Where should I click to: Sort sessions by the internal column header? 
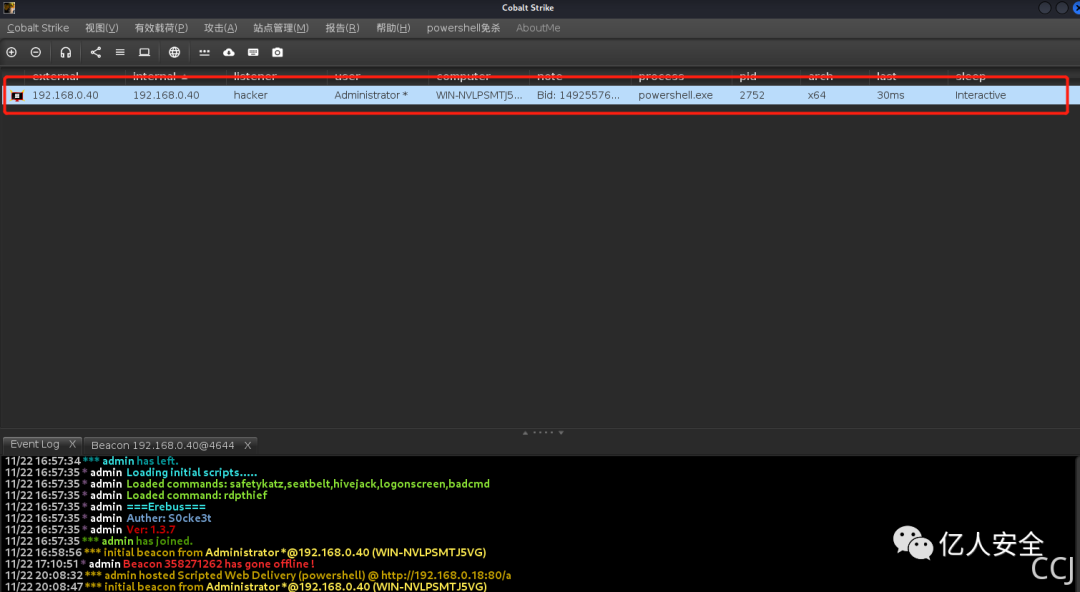click(155, 76)
